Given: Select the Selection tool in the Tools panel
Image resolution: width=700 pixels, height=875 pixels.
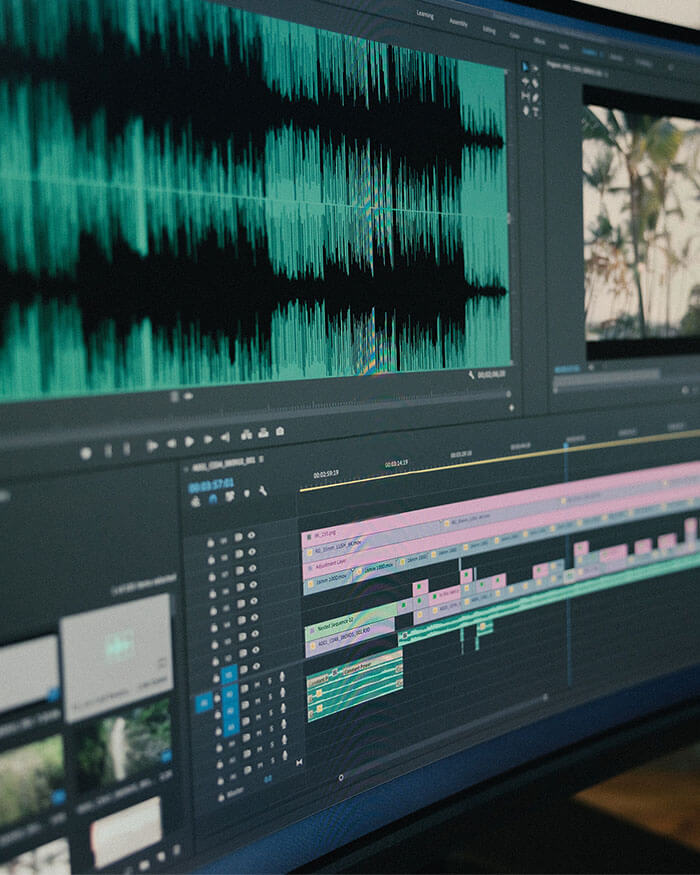Looking at the screenshot, I should 525,67.
